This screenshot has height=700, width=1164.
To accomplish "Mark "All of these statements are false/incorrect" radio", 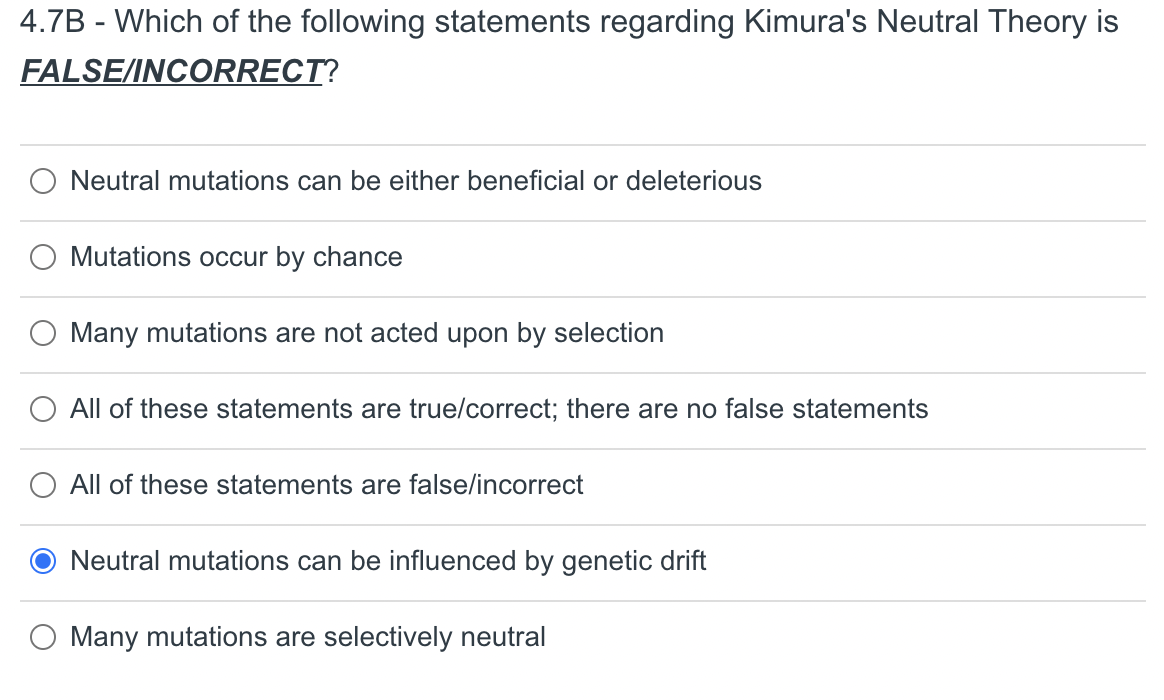I will pos(43,485).
